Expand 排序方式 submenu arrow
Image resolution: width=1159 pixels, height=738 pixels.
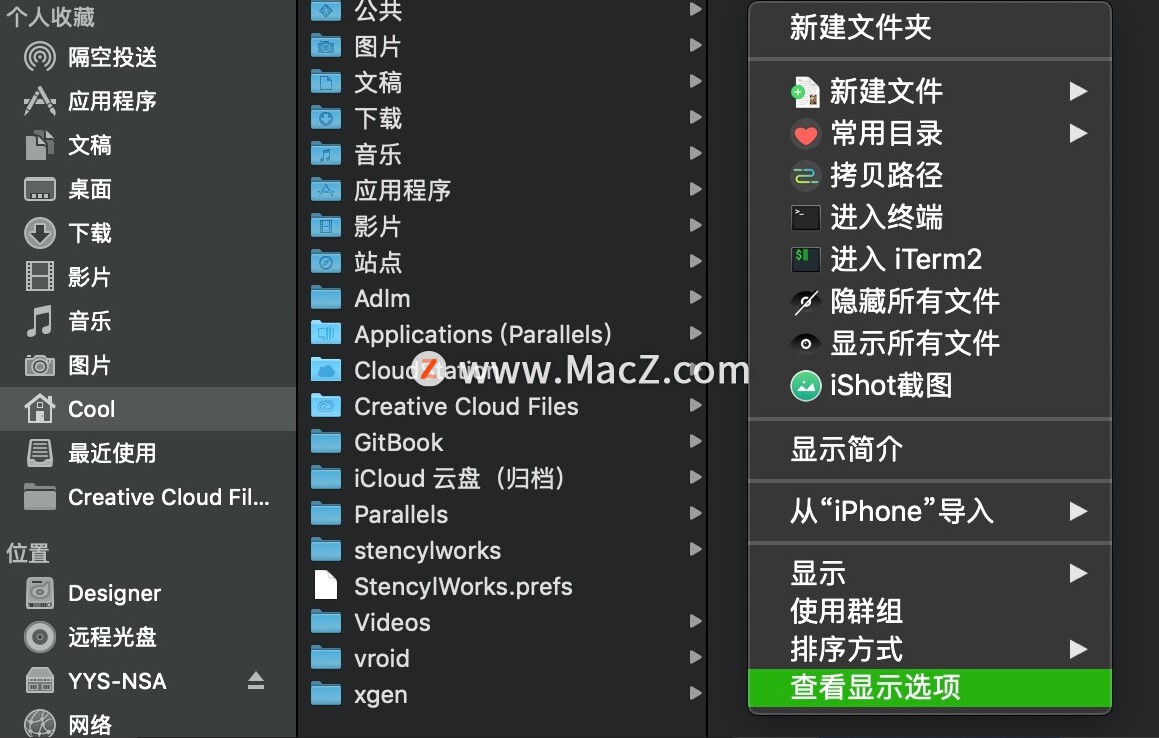(1078, 649)
